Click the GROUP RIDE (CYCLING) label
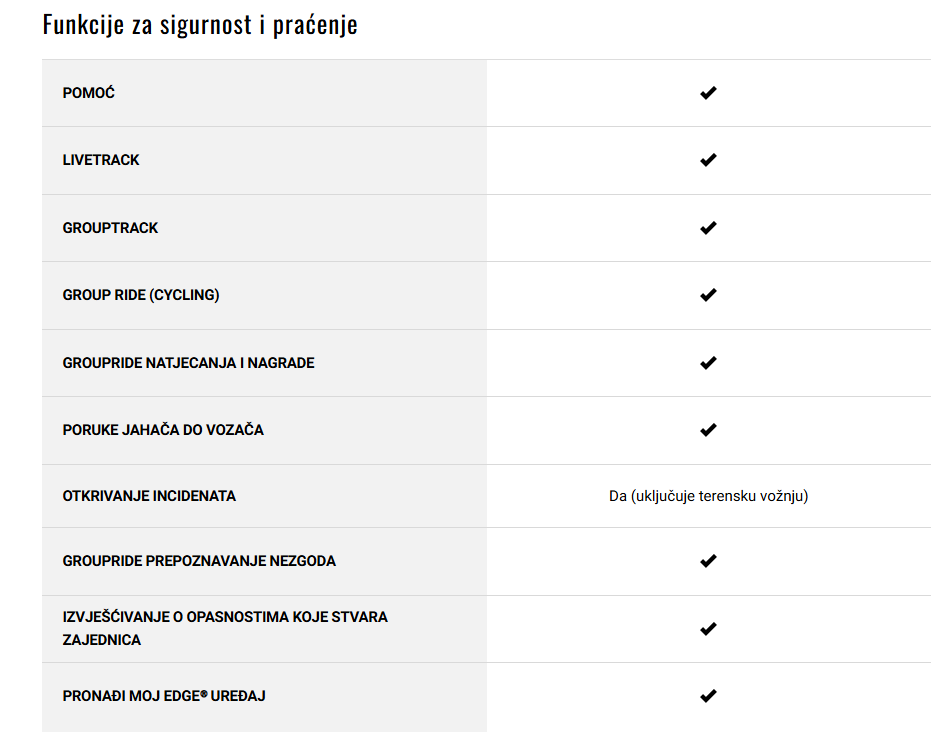The image size is (951, 732). [141, 295]
